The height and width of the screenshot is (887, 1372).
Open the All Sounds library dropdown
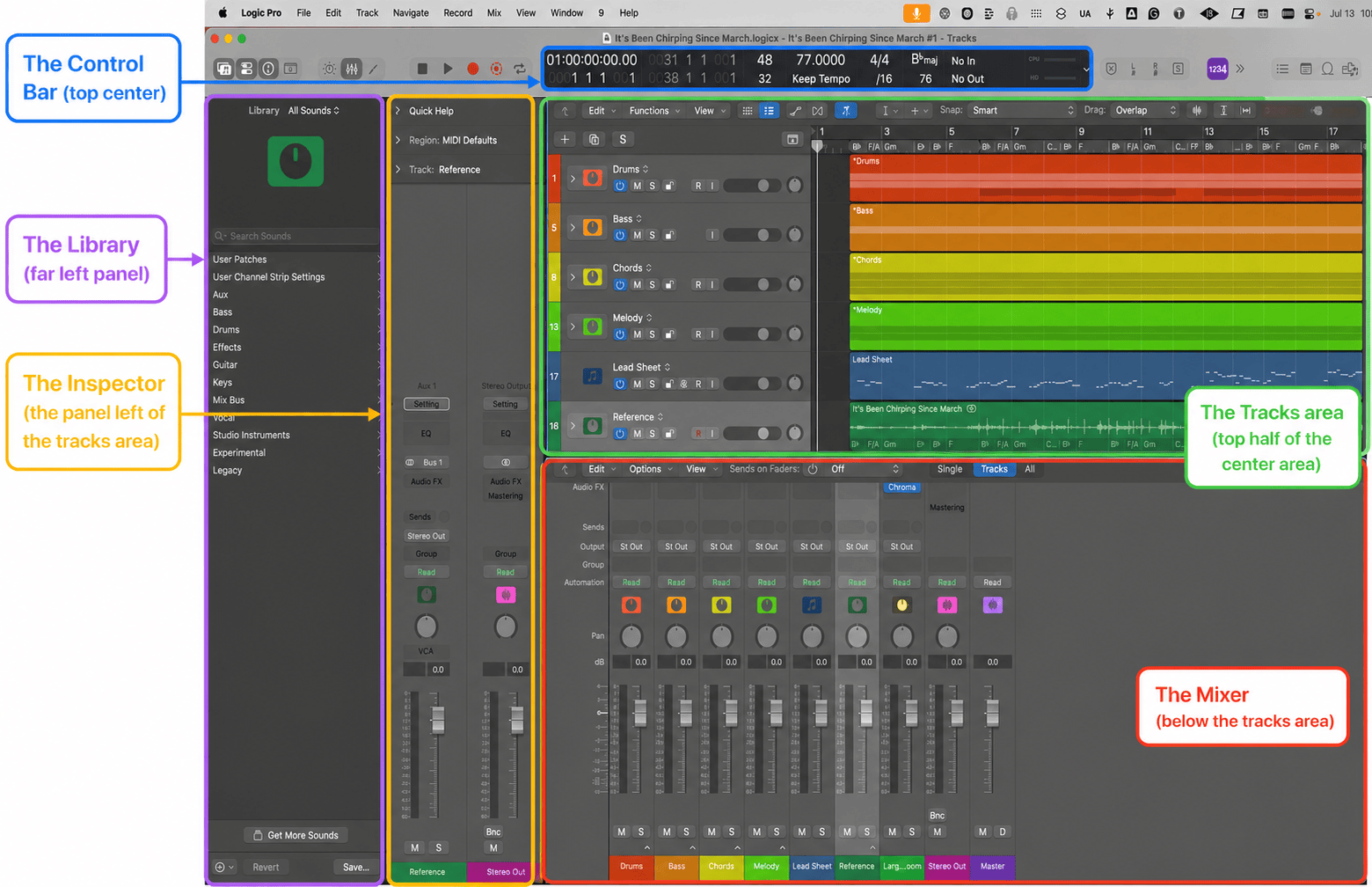(314, 111)
